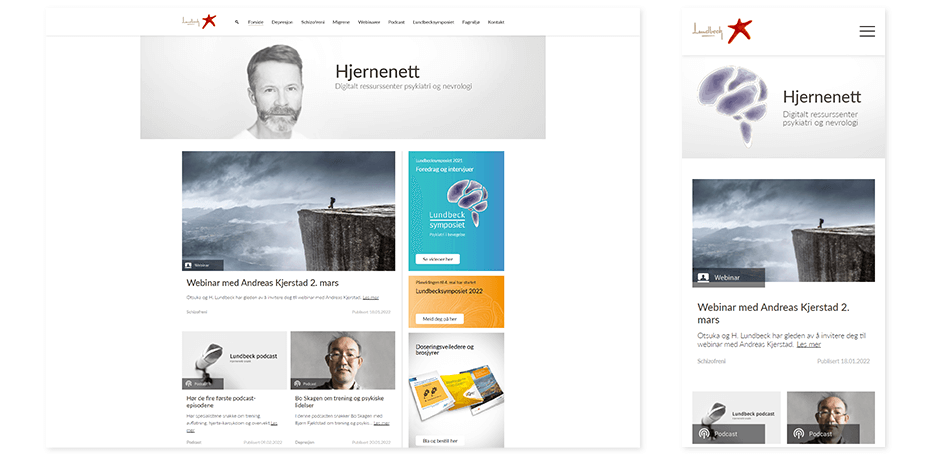Click desktop Lundbeck podcast microphone thumbnail

click(234, 360)
